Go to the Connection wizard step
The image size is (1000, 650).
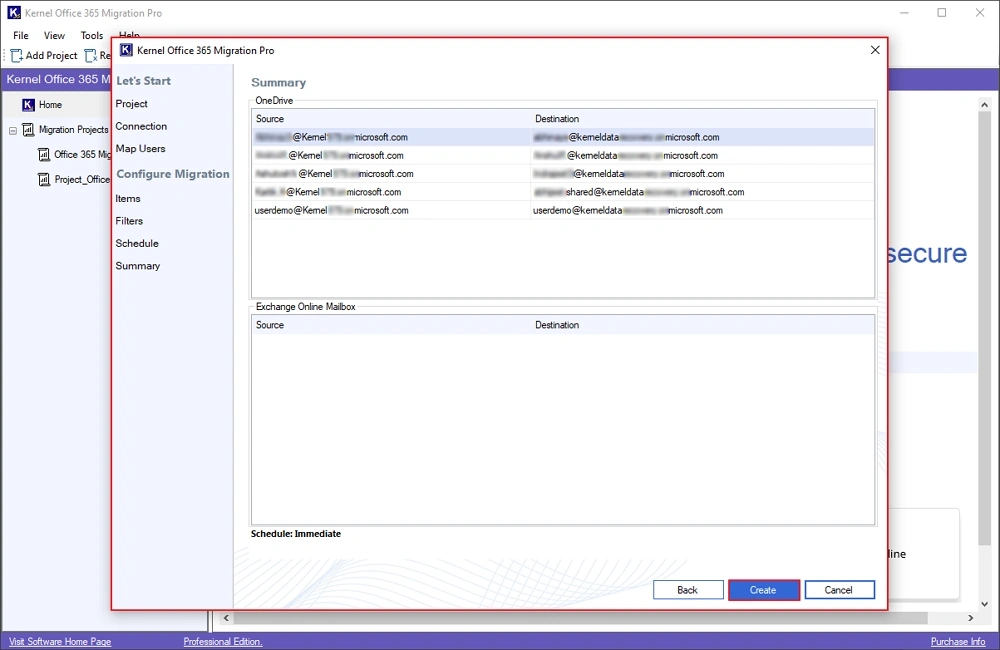click(141, 126)
